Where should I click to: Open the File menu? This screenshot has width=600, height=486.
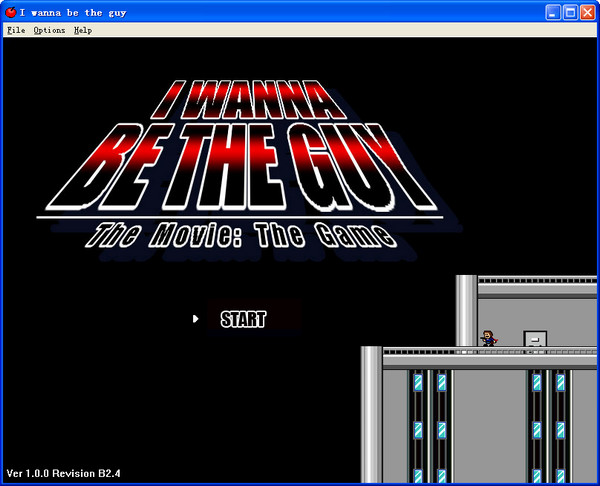click(x=16, y=30)
